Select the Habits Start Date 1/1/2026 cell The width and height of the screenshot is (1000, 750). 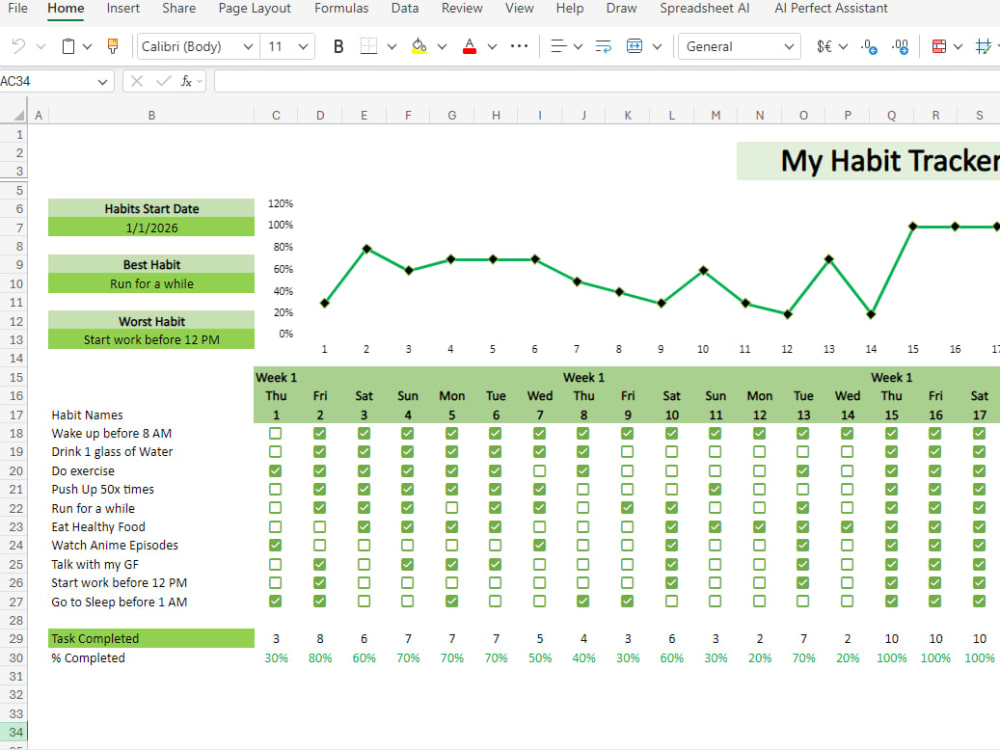click(x=151, y=228)
